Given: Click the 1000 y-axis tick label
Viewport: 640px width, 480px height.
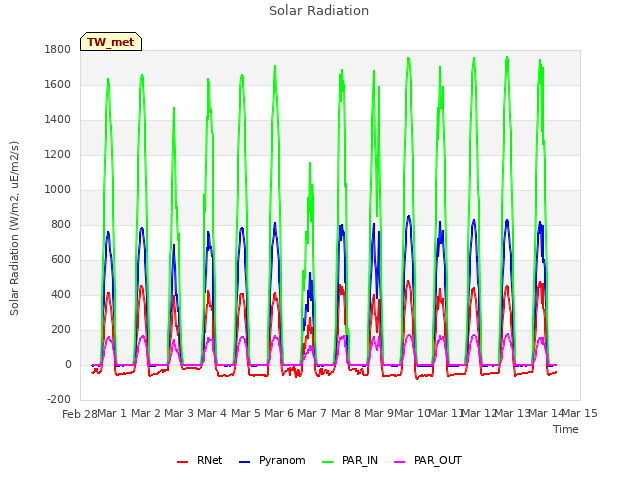Looking at the screenshot, I should (x=58, y=189).
